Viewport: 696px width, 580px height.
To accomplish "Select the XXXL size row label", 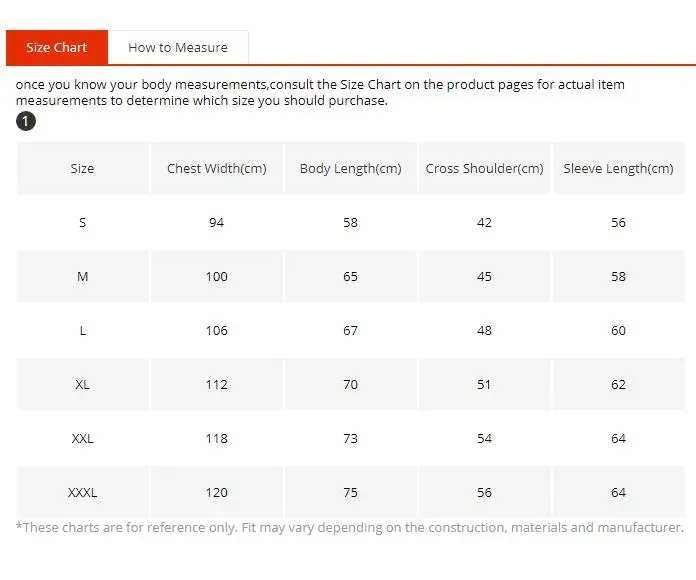I will click(x=83, y=493).
